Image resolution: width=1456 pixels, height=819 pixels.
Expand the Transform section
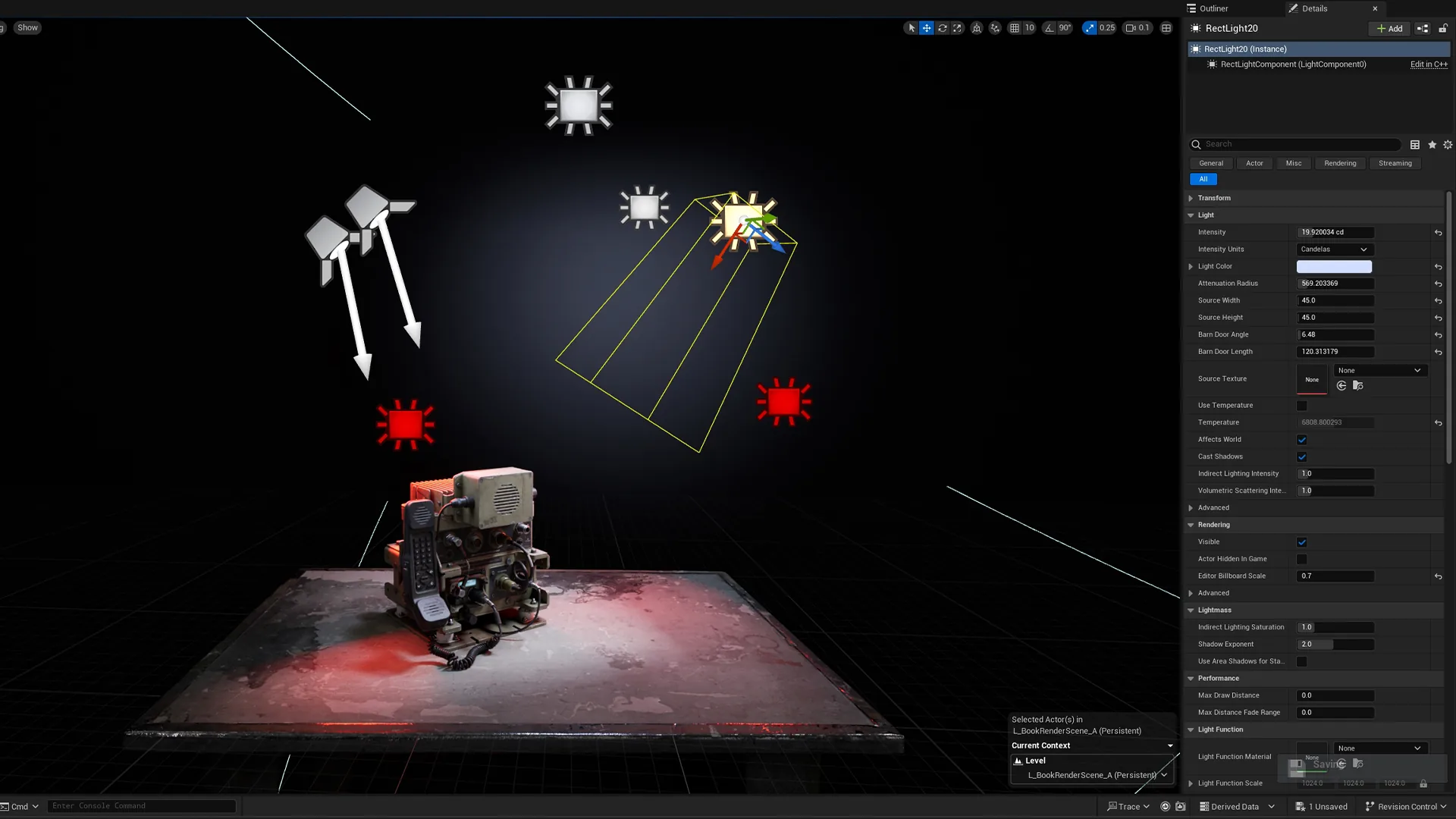[x=1213, y=198]
